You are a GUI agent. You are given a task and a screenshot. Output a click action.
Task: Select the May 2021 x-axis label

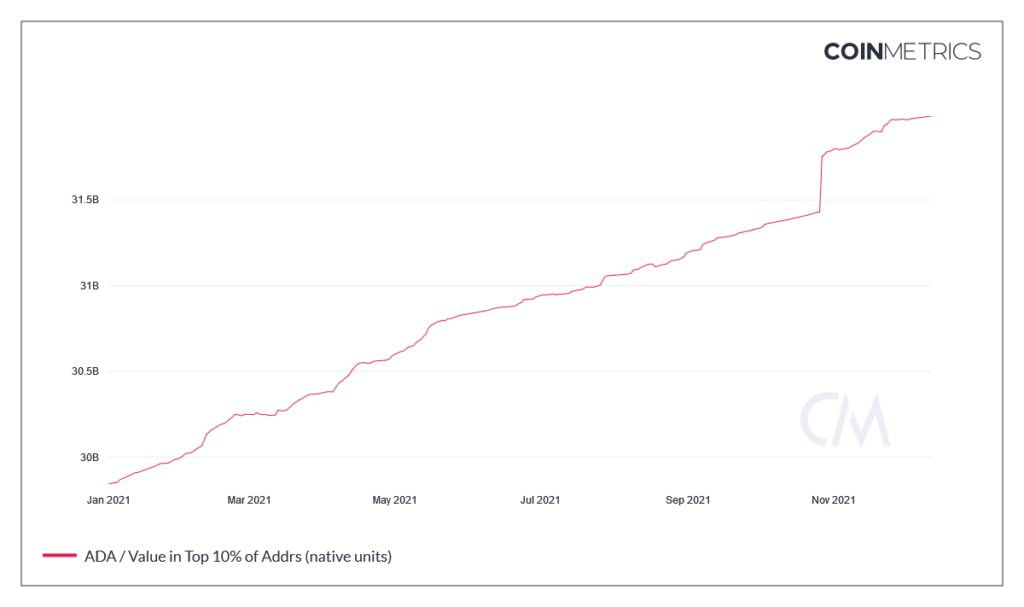pyautogui.click(x=394, y=499)
